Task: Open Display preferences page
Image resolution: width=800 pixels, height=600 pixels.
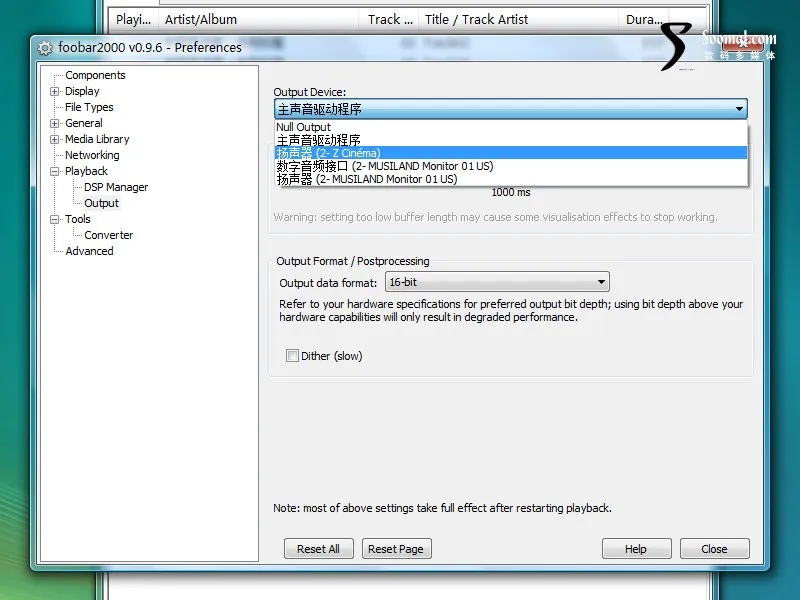Action: coord(82,91)
